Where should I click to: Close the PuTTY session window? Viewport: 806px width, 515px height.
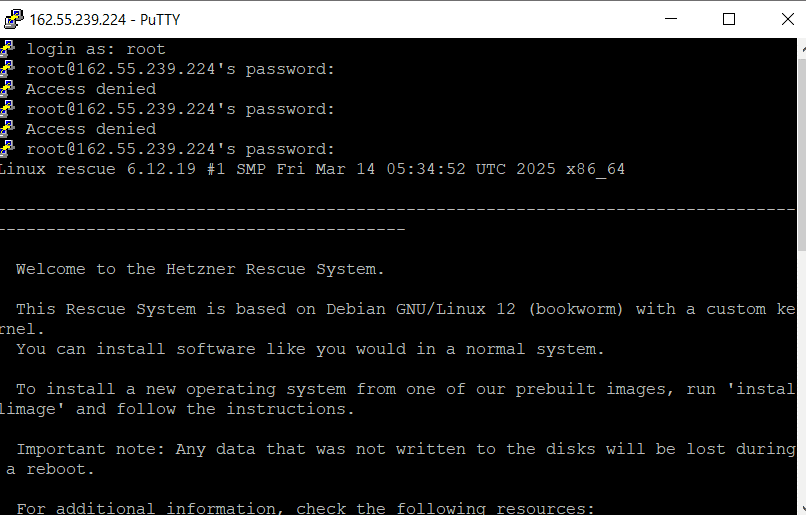pyautogui.click(x=787, y=19)
